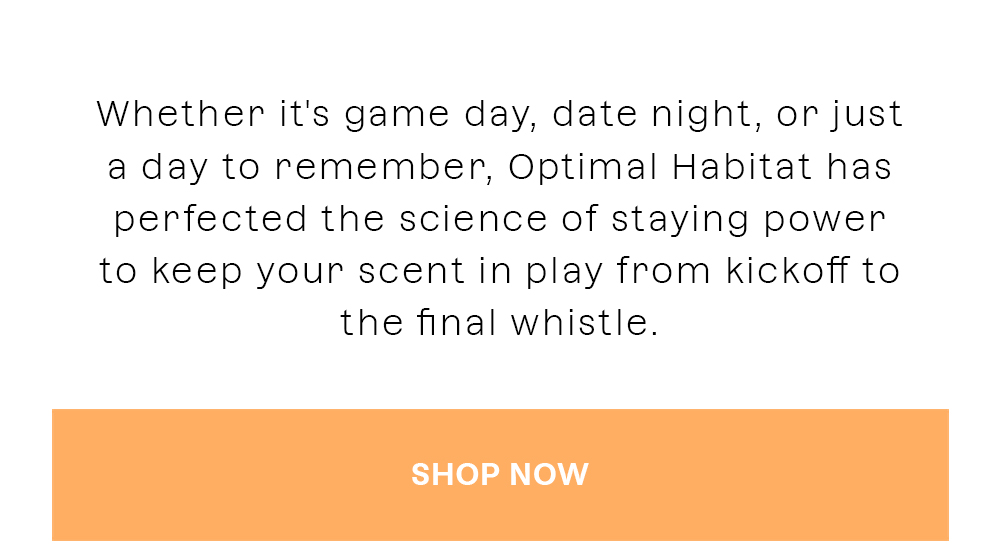Viewport: 1000px width, 557px height.
Task: Click the word "science" in the paragraph
Action: tap(473, 219)
